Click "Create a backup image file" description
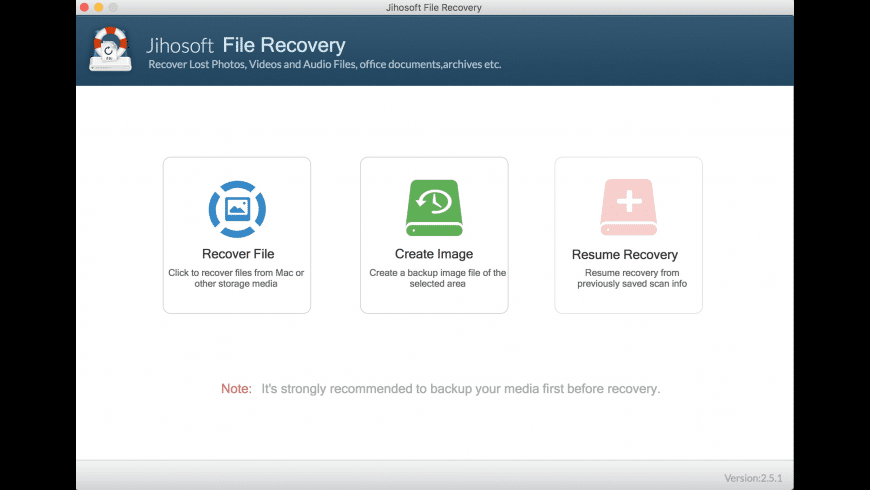Viewport: 870px width, 490px height. tap(437, 278)
